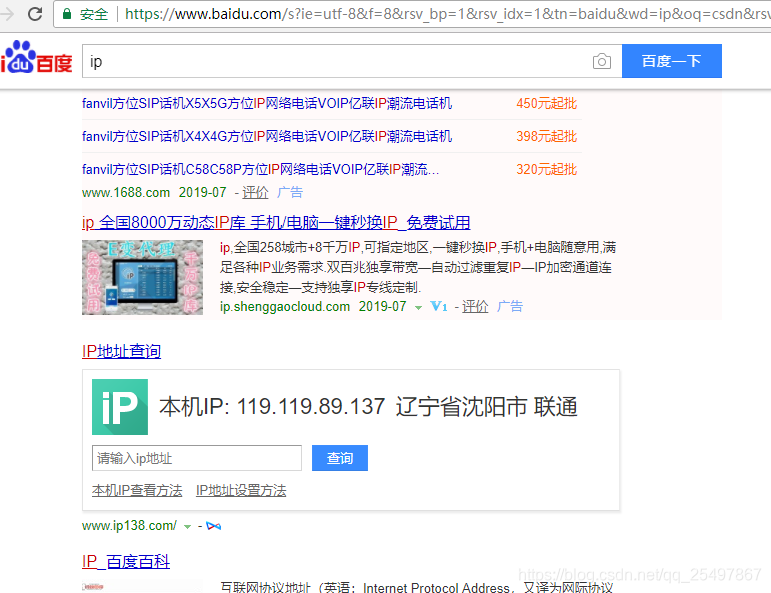The height and width of the screenshot is (593, 771).
Task: Click the V1 credibility badge
Action: [x=439, y=306]
